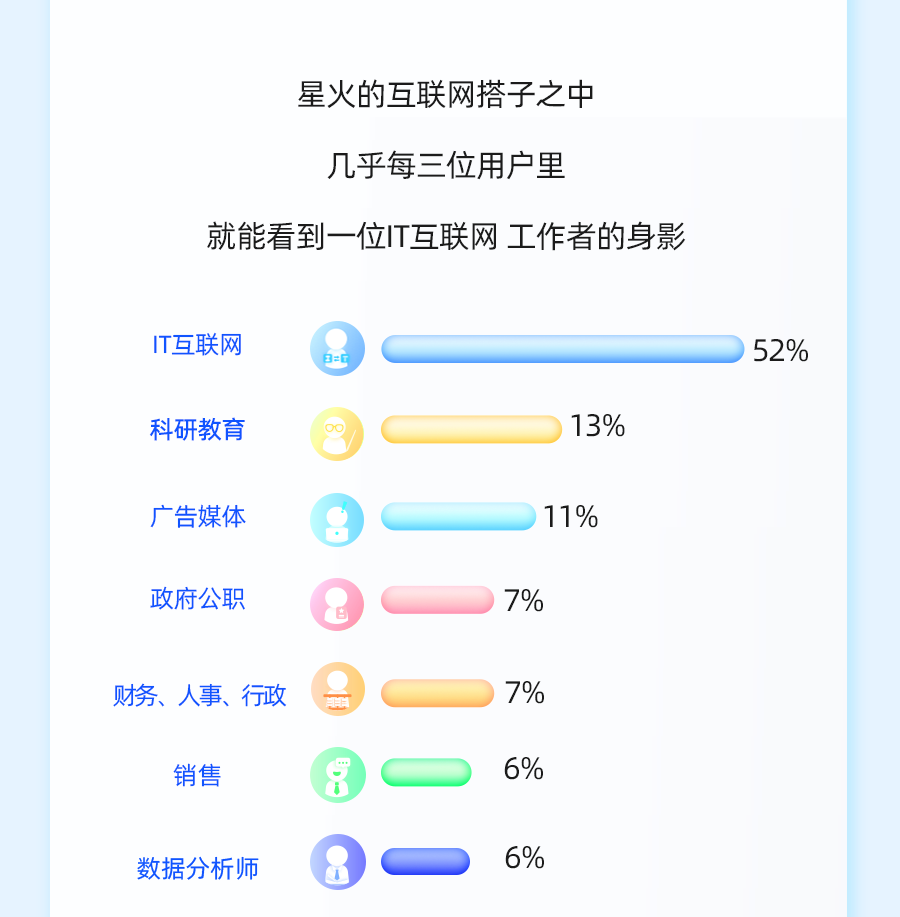The height and width of the screenshot is (917, 900).
Task: Select the 财务、人事、行政 label
Action: pyautogui.click(x=199, y=695)
